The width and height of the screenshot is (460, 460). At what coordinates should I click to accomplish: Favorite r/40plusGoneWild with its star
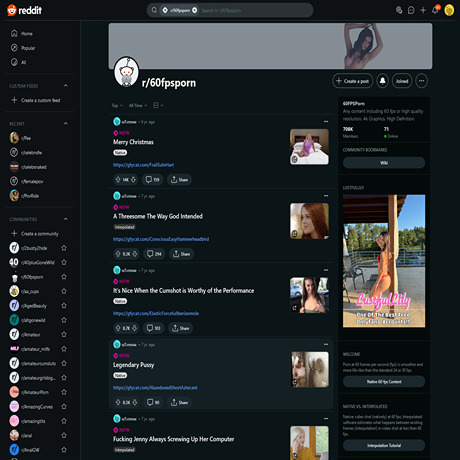pyautogui.click(x=64, y=262)
